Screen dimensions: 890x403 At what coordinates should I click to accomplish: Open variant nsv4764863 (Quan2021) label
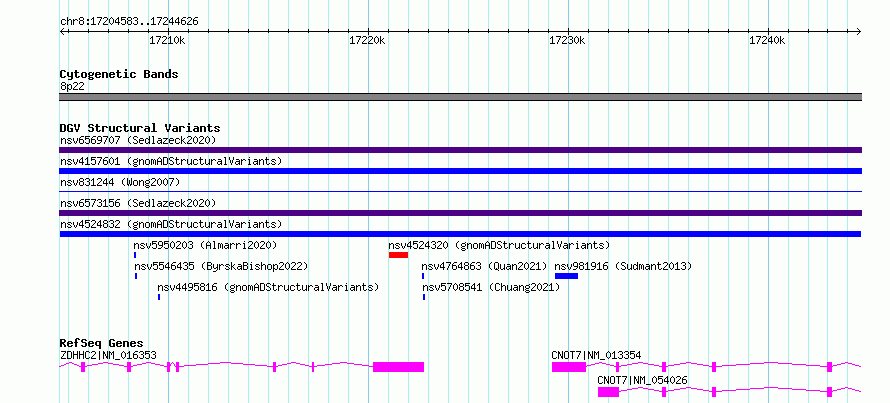coord(484,266)
